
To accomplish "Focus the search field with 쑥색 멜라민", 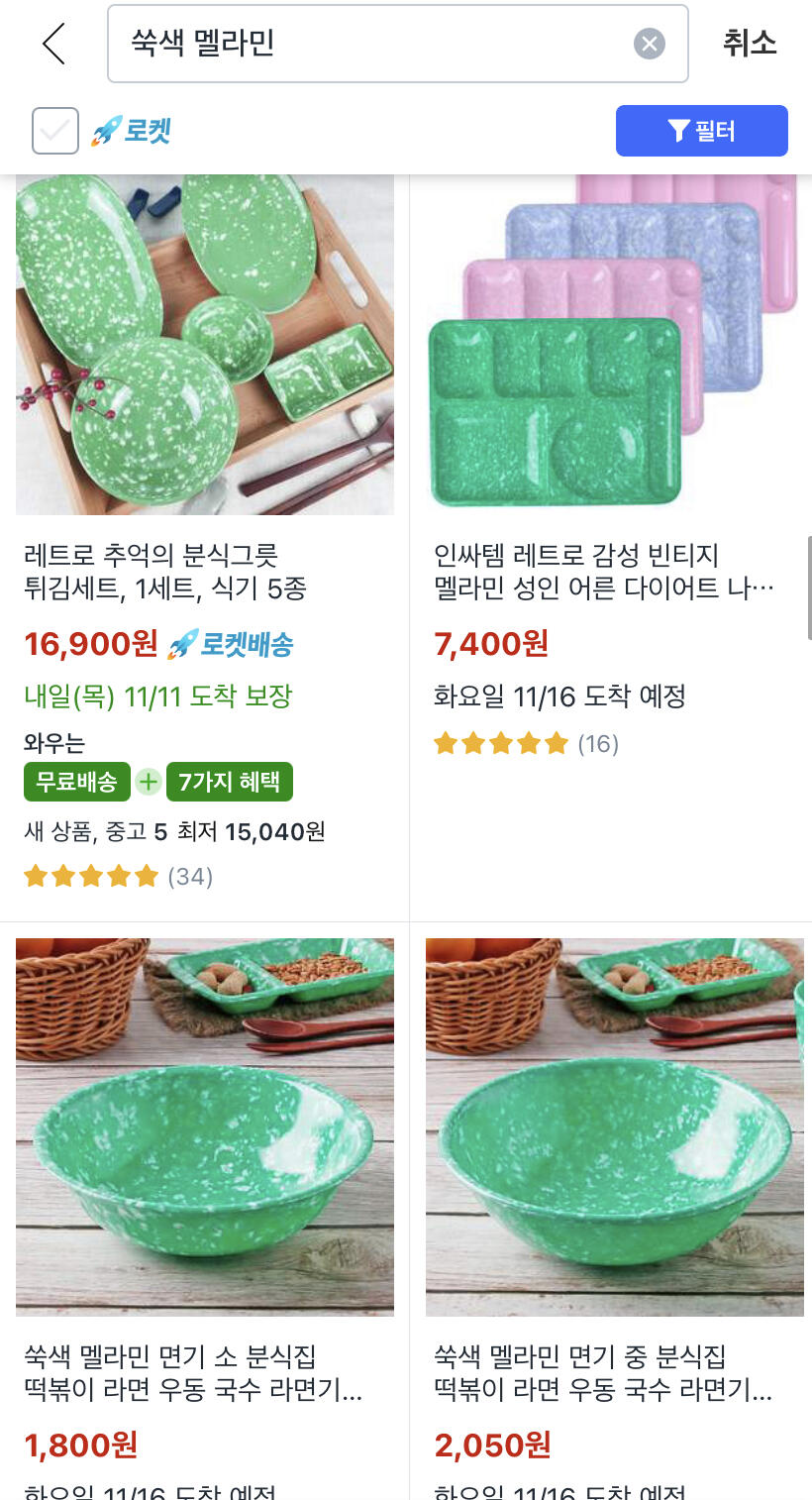I will point(398,44).
